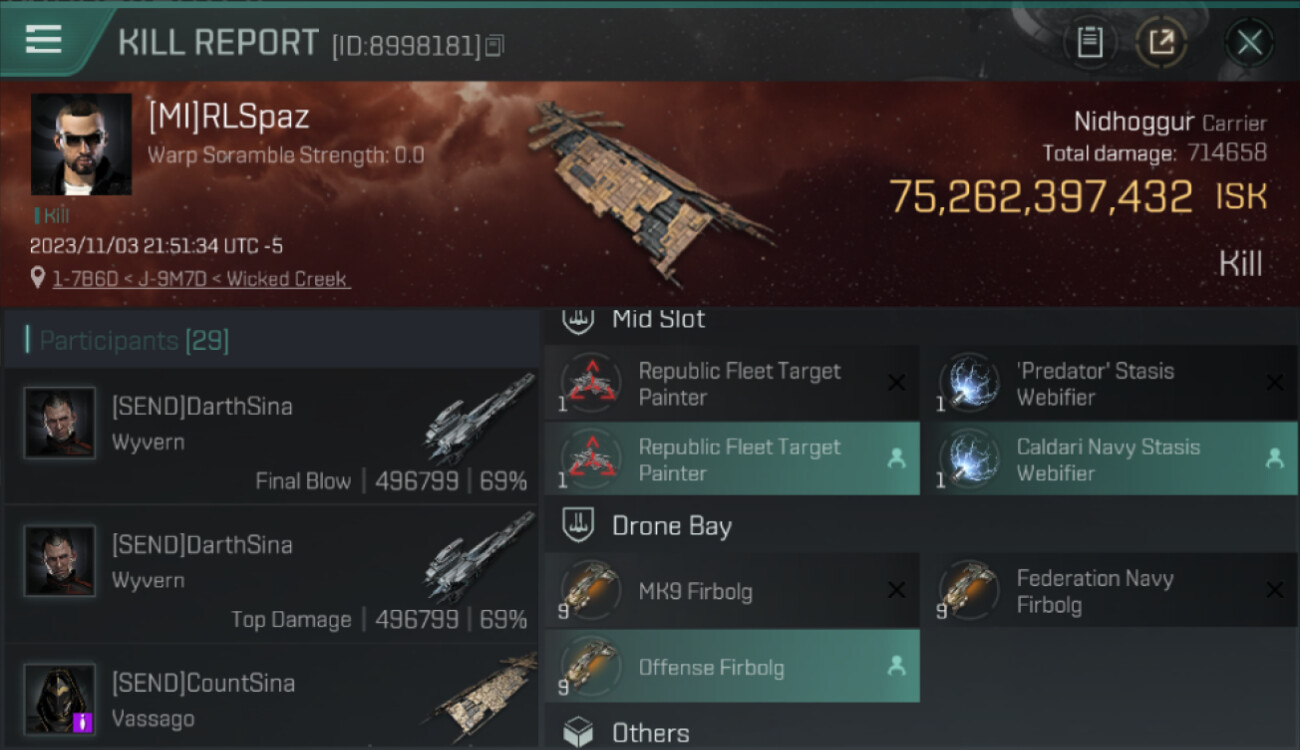Toggle person marker on Offense Firbolg
The image size is (1300, 750).
click(x=896, y=666)
